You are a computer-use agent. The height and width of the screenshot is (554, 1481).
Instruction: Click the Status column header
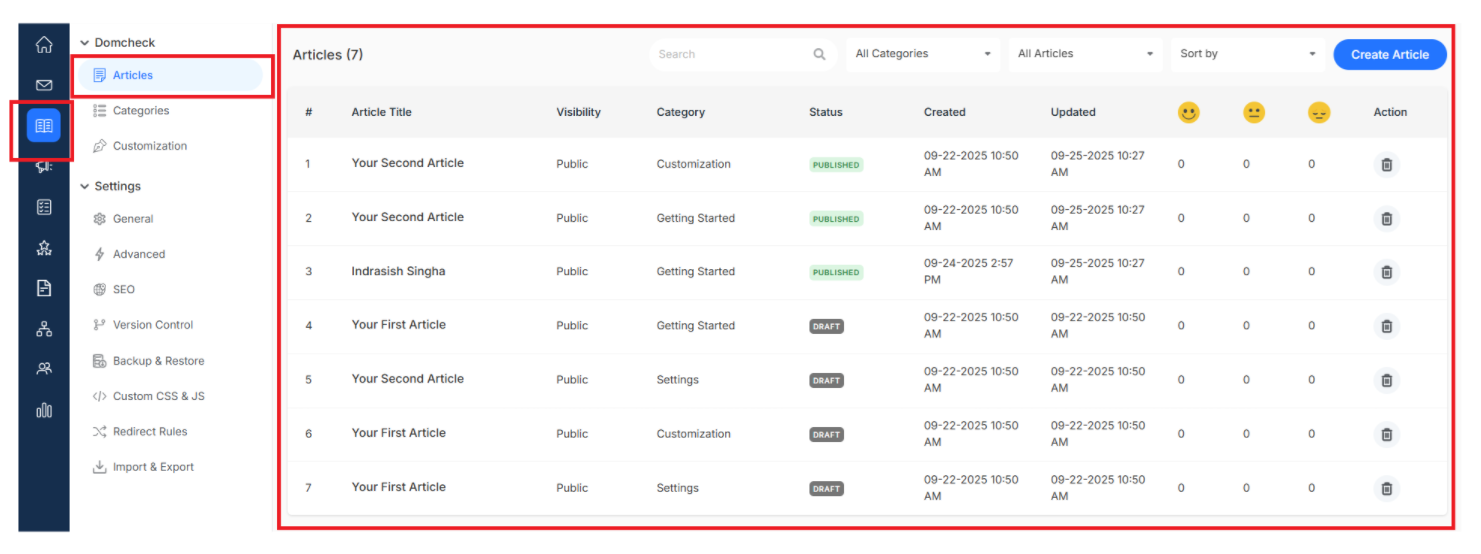tap(825, 112)
